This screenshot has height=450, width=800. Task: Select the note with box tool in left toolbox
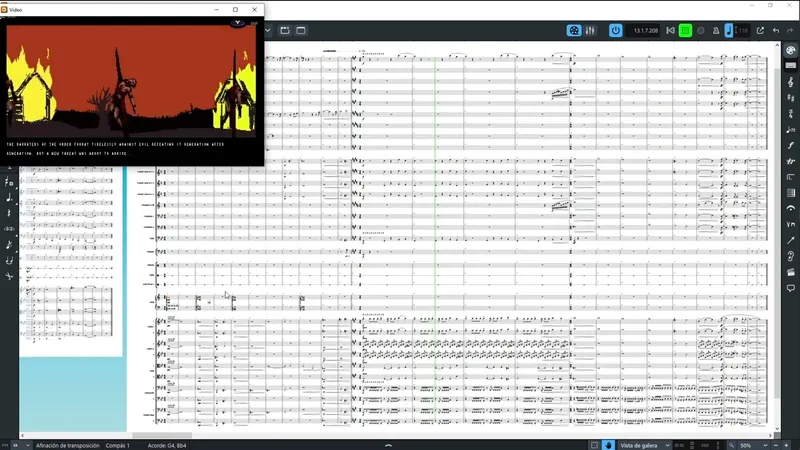point(9,182)
